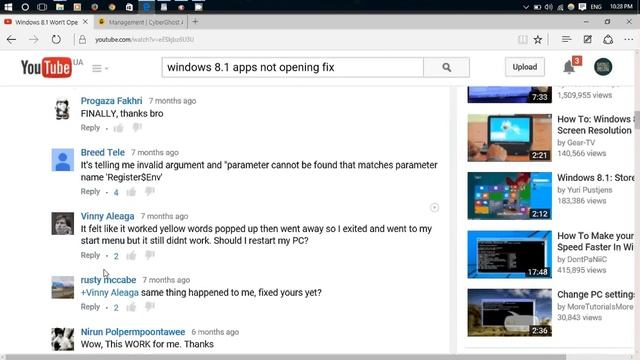Open the 2:21 Screen Resolution video thumbnail

pos(509,138)
